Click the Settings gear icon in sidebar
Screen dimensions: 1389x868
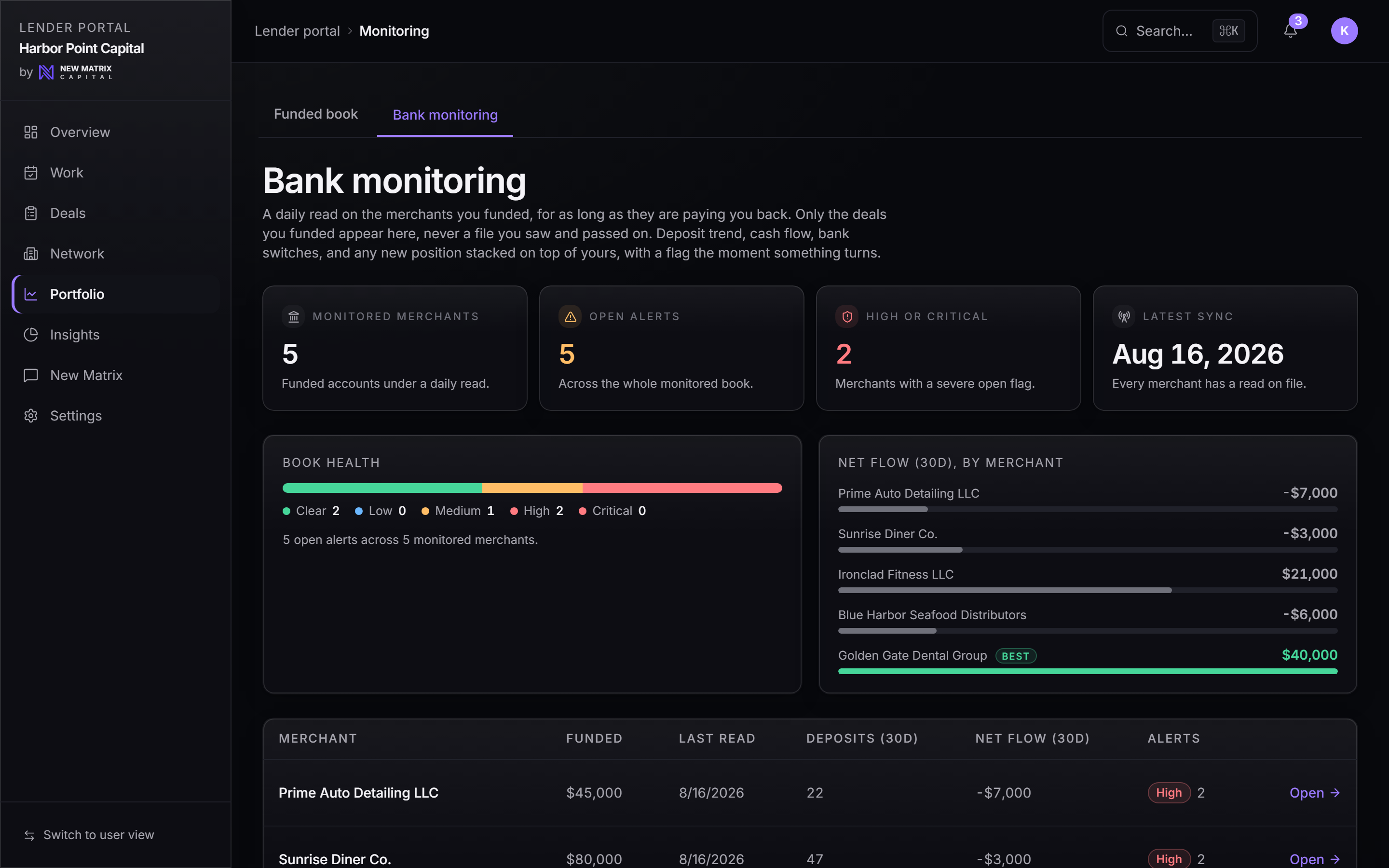click(31, 416)
